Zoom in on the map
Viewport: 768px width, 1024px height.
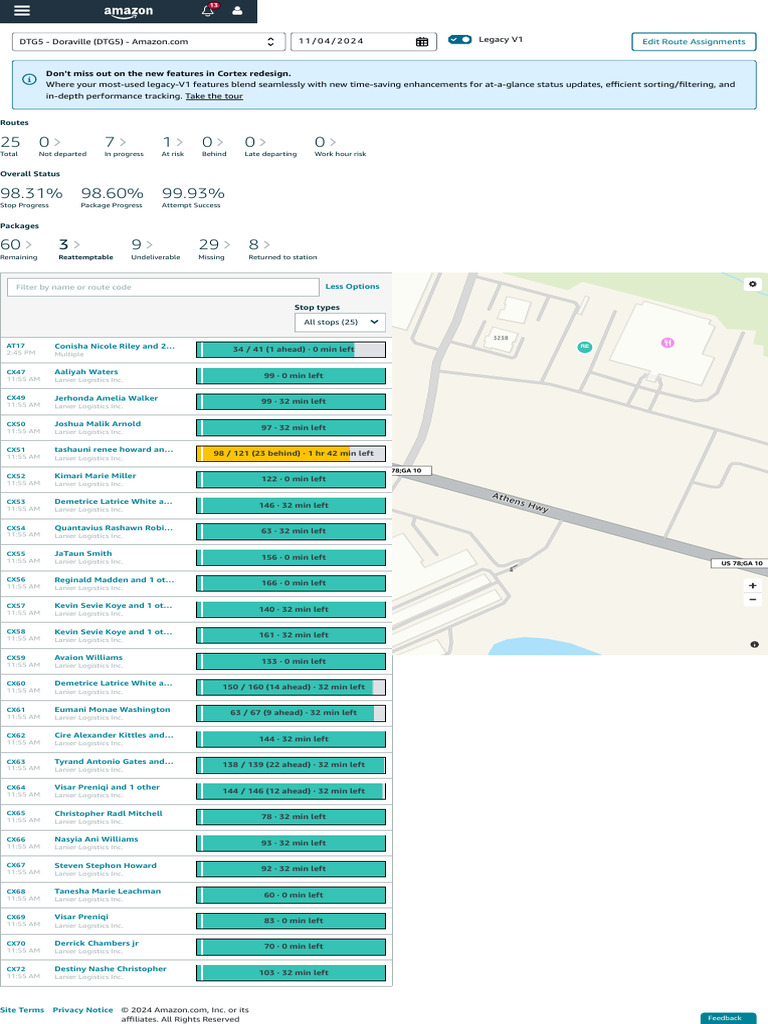(752, 586)
